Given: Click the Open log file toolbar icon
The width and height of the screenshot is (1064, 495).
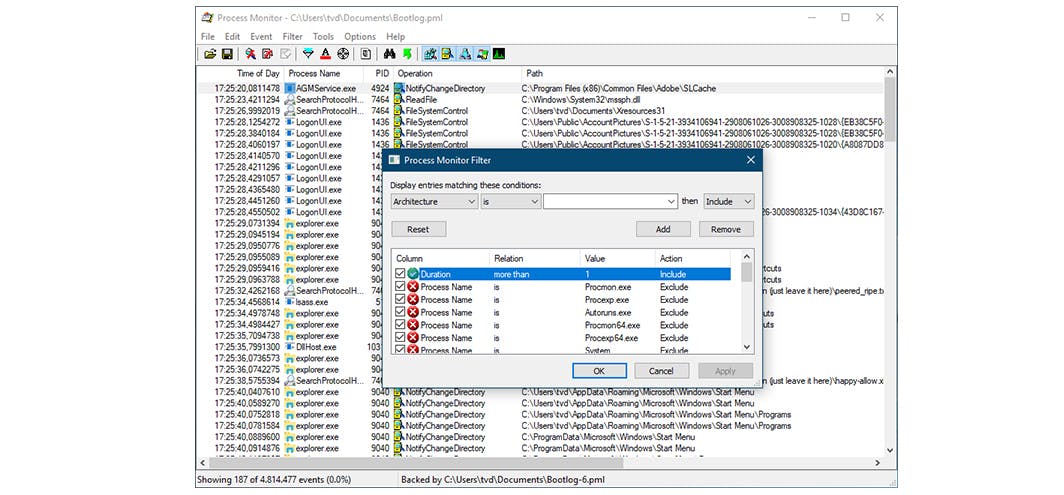Looking at the screenshot, I should click(210, 54).
